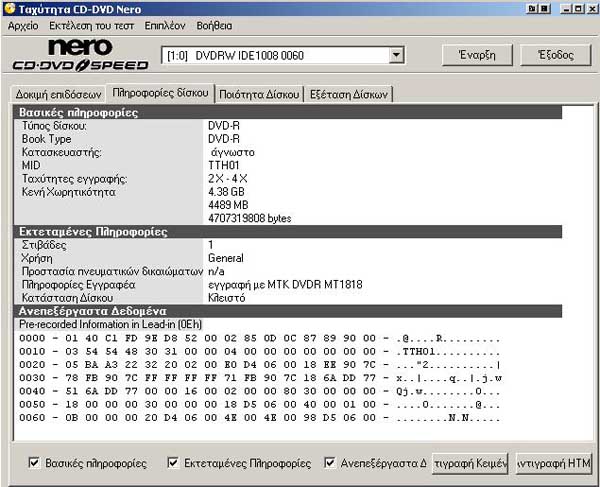
Task: Click the copyright protection value n/a
Action: pos(216,272)
